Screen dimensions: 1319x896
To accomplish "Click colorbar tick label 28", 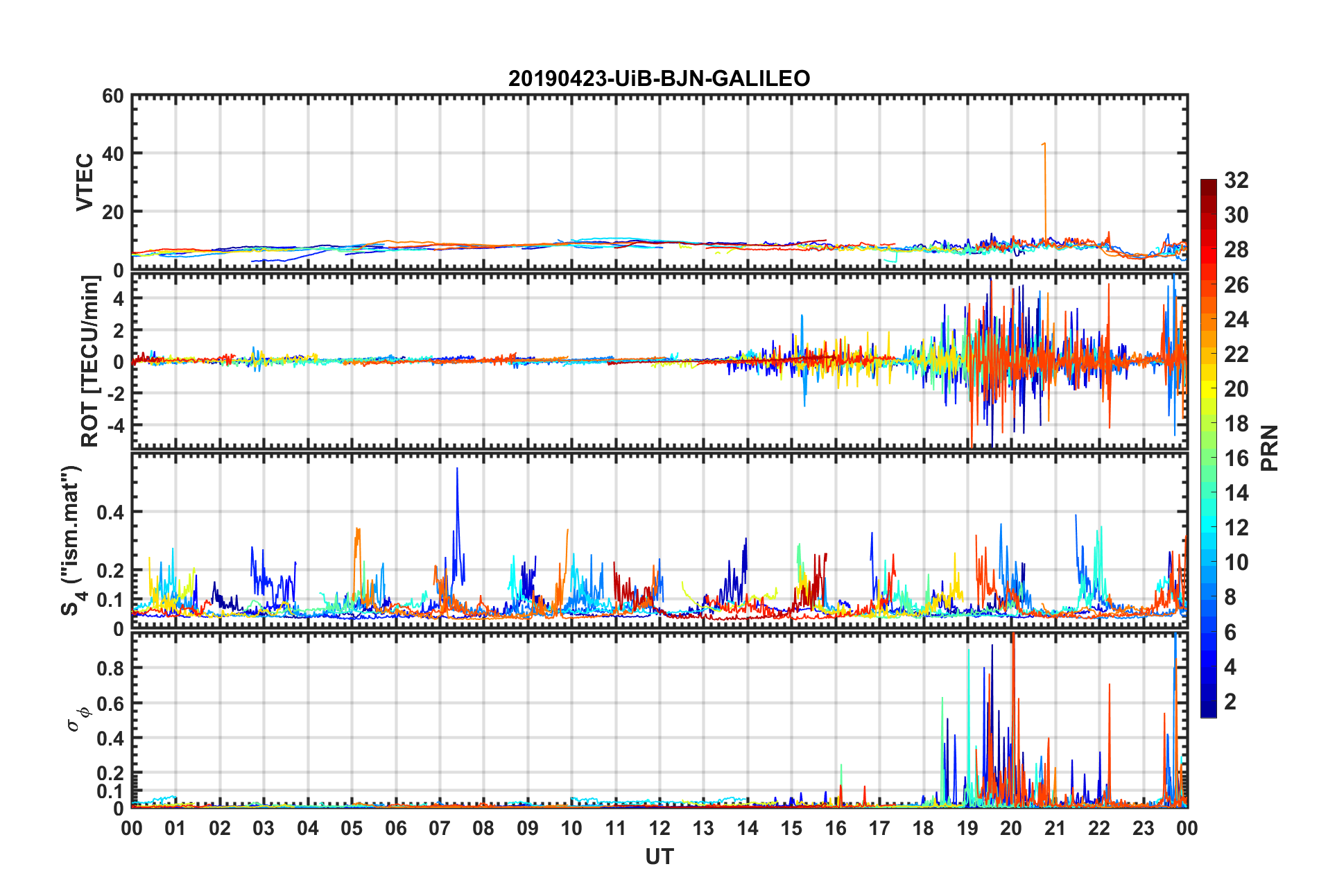I will (x=1236, y=250).
